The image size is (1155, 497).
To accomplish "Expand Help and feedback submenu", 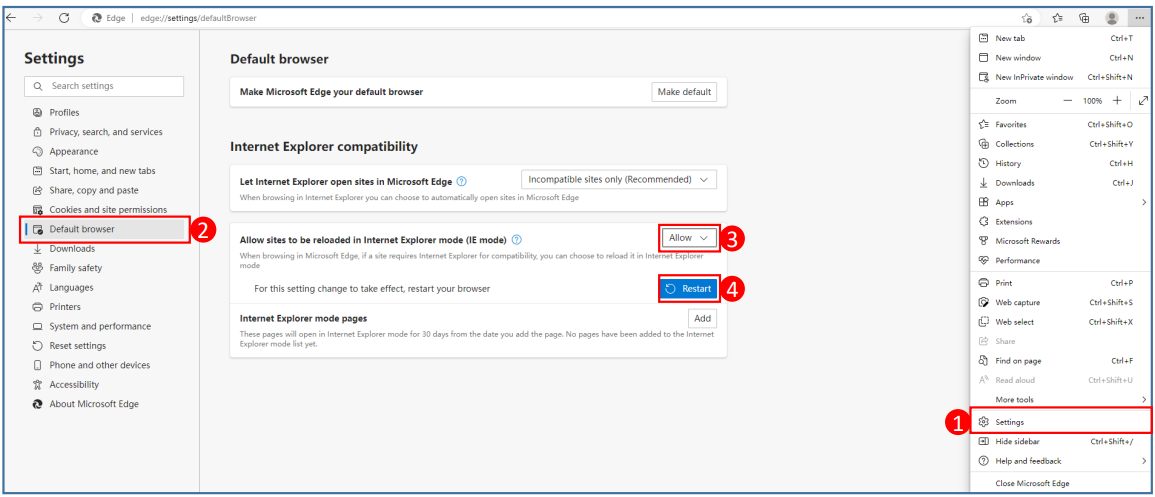I will 1059,461.
